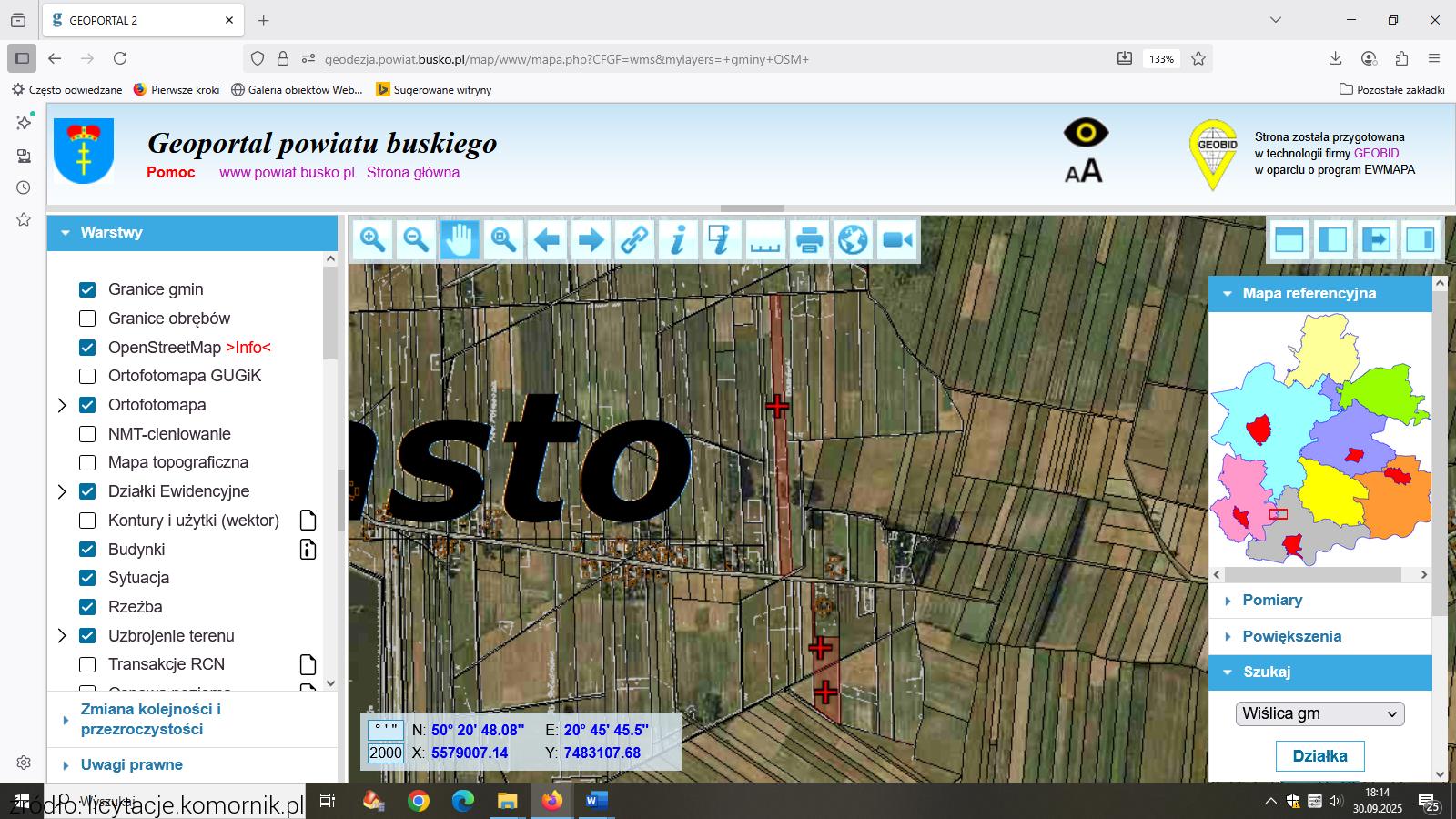Expand the Pomiary panel
Screen dimensions: 1456x819
1271,601
